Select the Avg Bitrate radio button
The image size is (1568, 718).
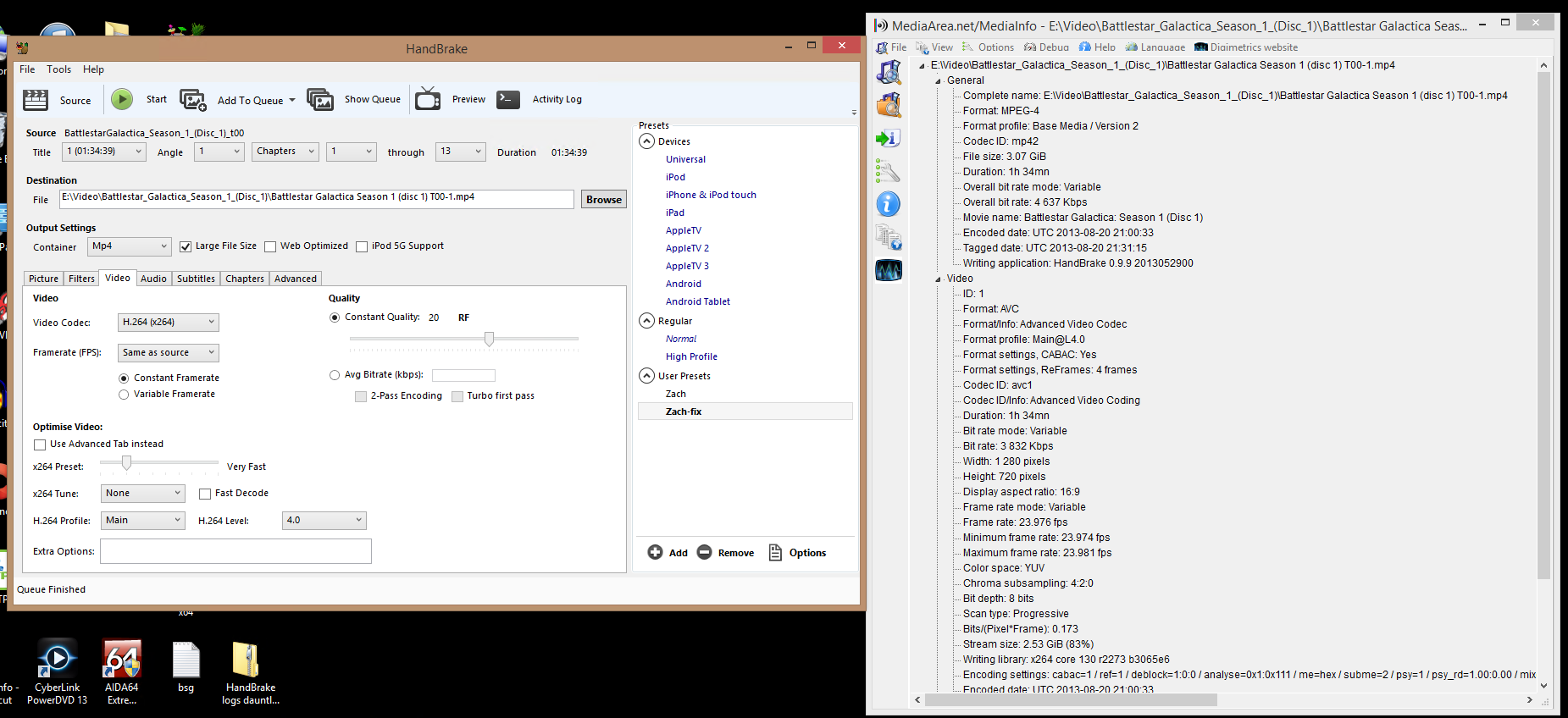coord(335,375)
